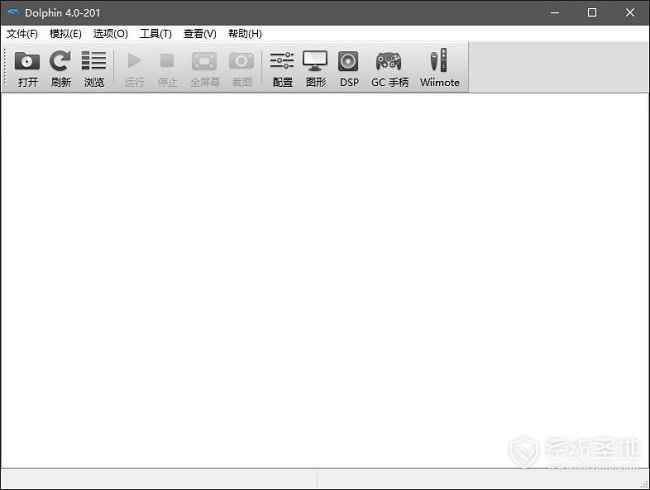Open the 模拟(E) menu
This screenshot has width=650, height=490.
[x=65, y=34]
